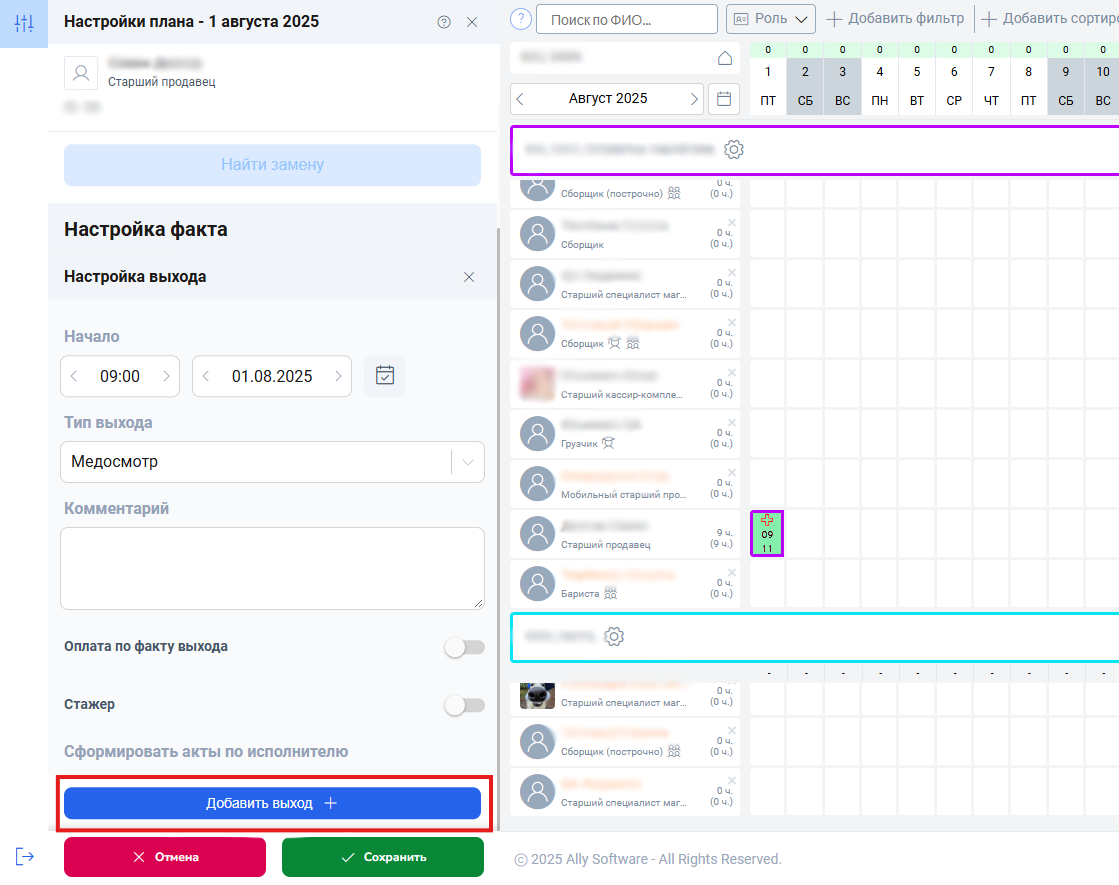The image size is (1119, 885).
Task: Click the filter sliders icon in sidebar
Action: pos(24,23)
